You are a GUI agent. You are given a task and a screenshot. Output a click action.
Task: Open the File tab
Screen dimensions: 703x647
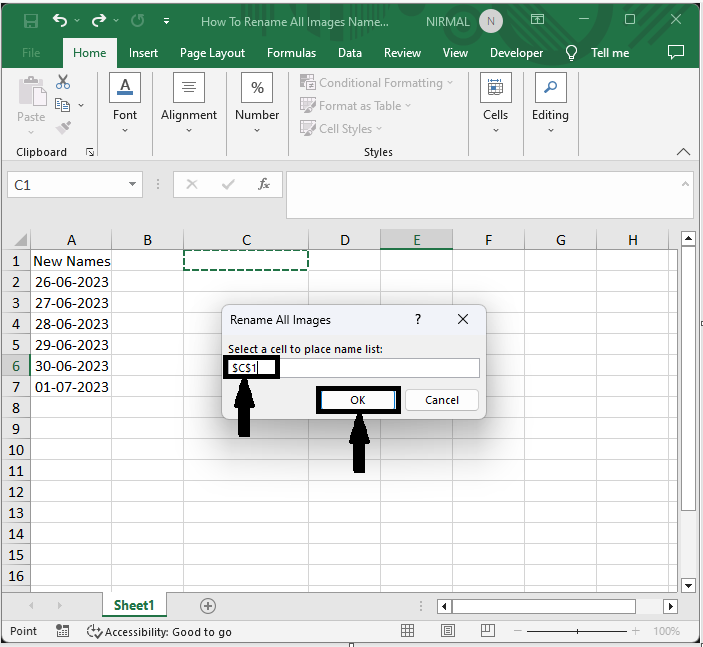pos(31,53)
